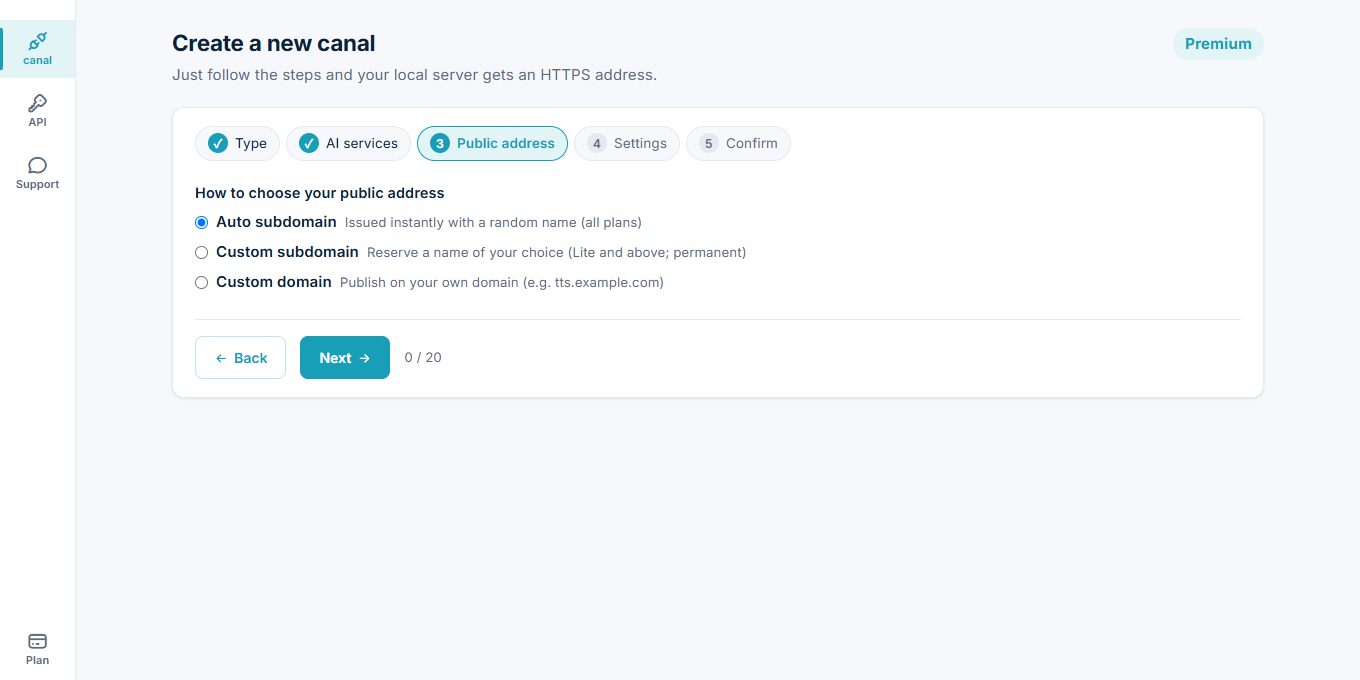This screenshot has height=680, width=1360.
Task: Select the Custom domain radio option
Action: (201, 282)
